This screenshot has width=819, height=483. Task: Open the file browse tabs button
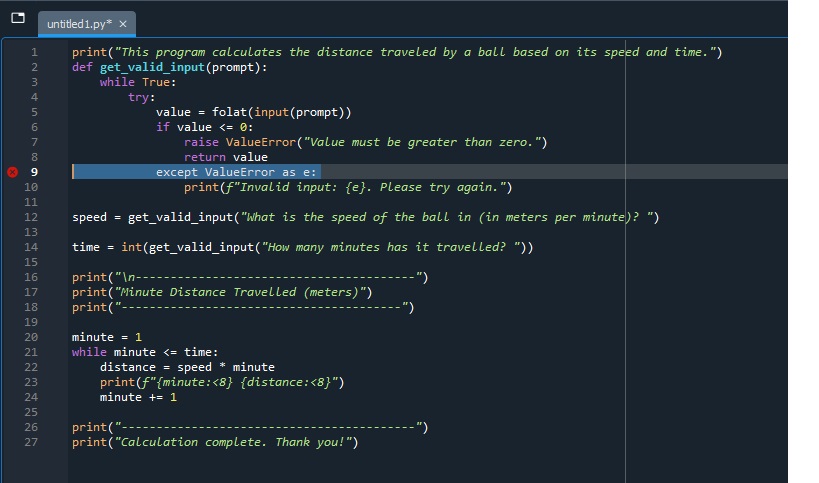pyautogui.click(x=18, y=18)
